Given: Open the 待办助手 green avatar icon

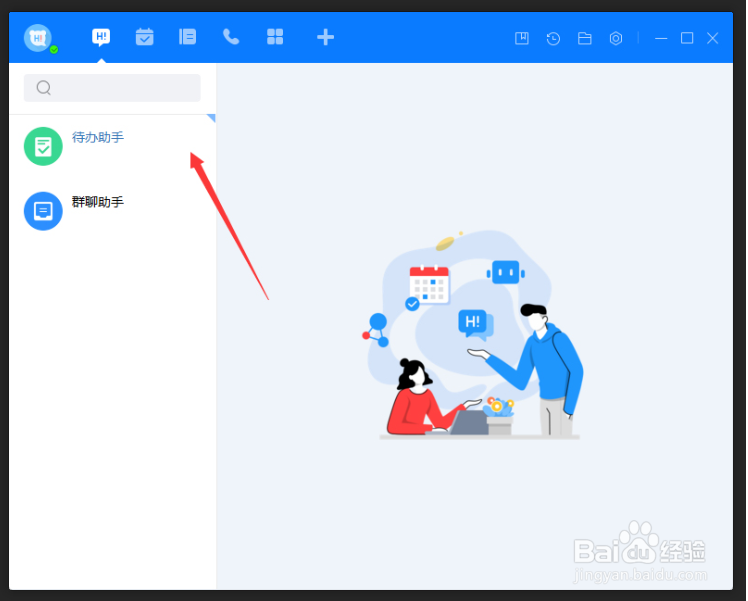Looking at the screenshot, I should 43,146.
